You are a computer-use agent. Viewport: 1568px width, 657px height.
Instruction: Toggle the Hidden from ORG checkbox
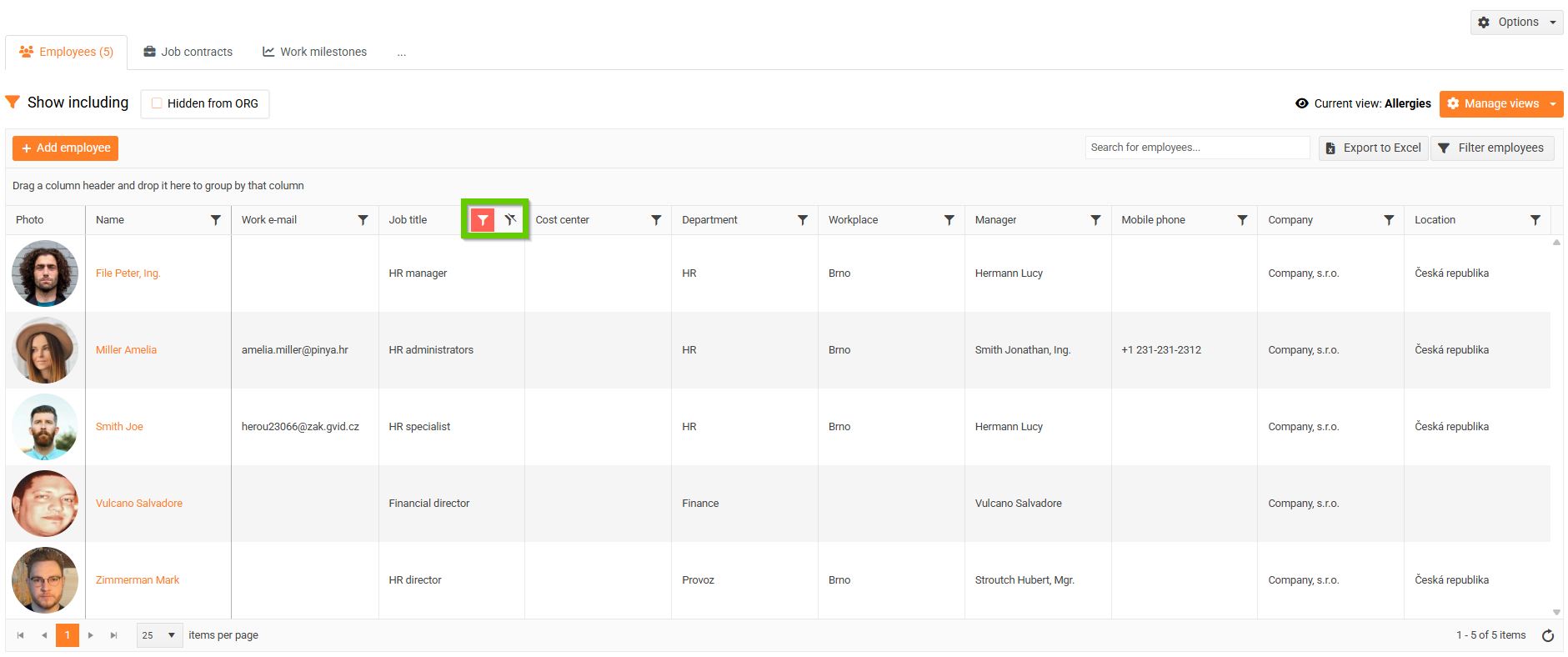pos(157,103)
